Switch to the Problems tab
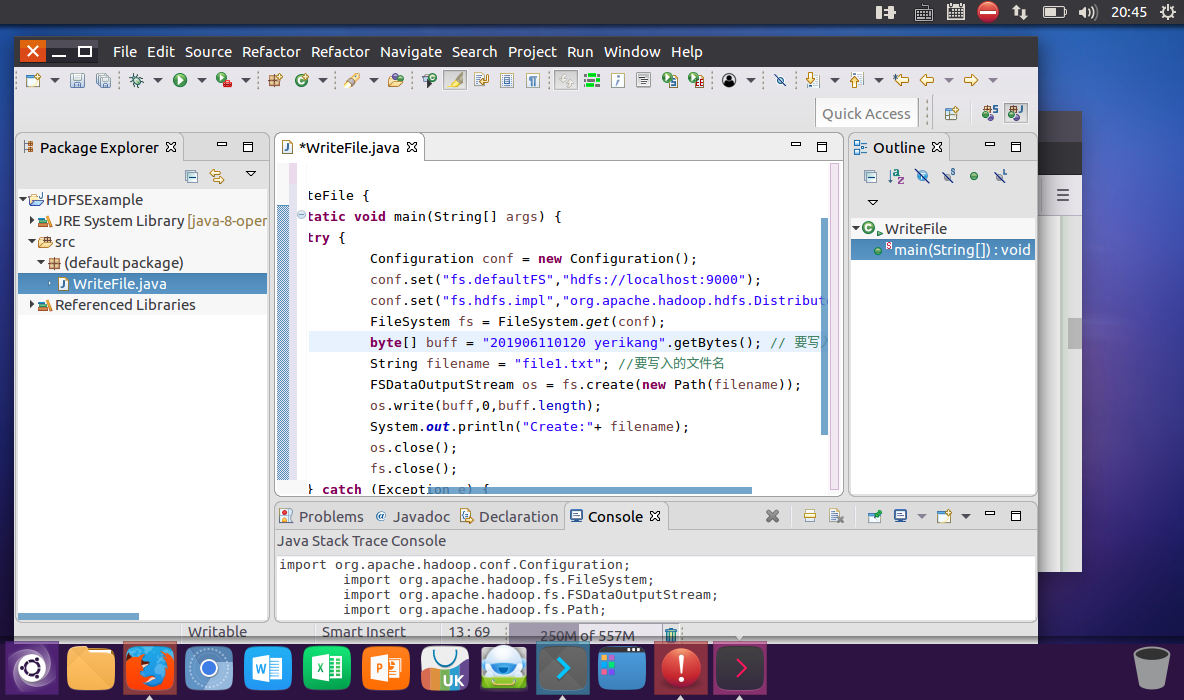 (322, 517)
